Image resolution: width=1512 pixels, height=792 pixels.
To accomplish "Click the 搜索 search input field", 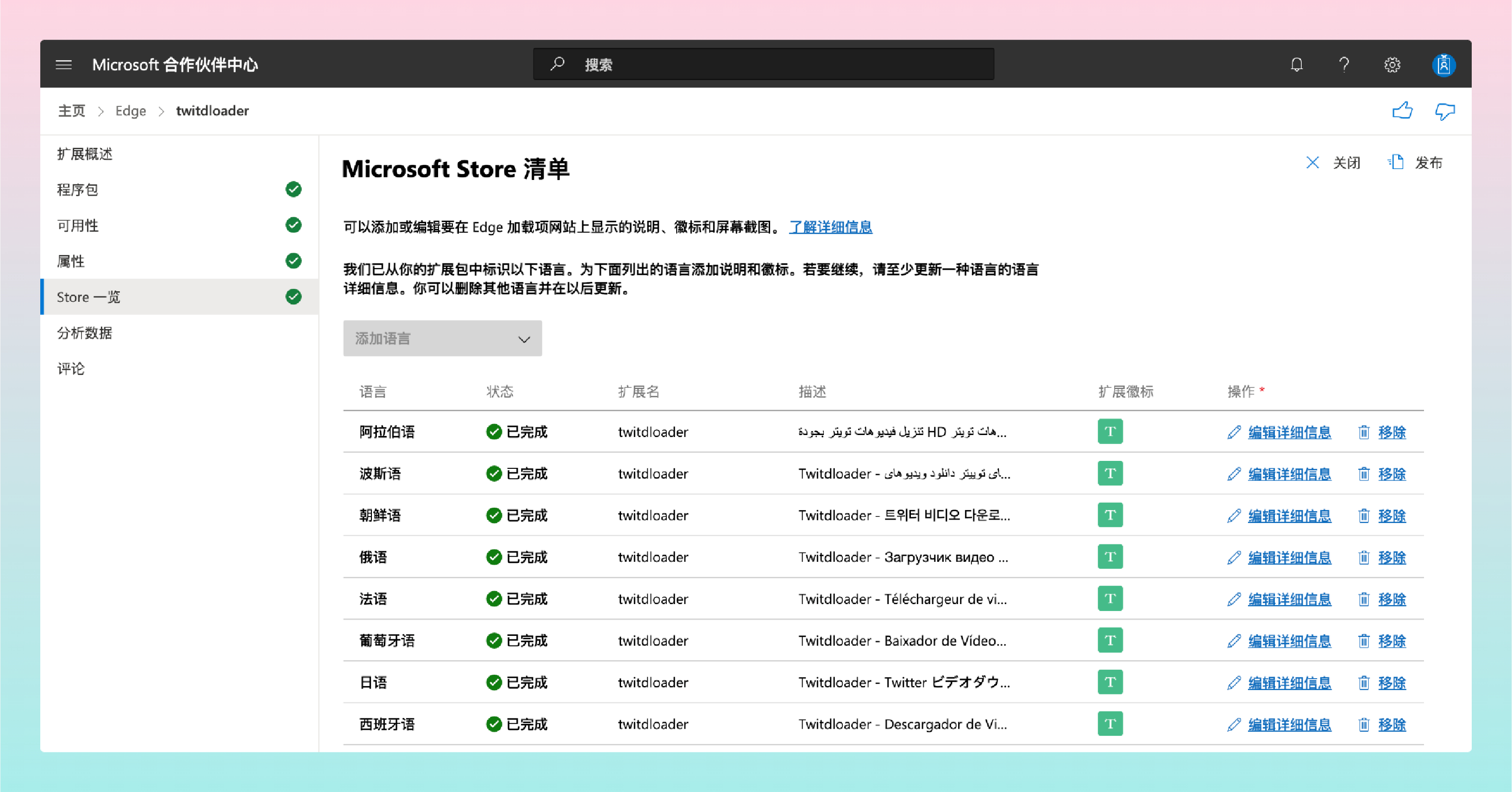I will [763, 65].
